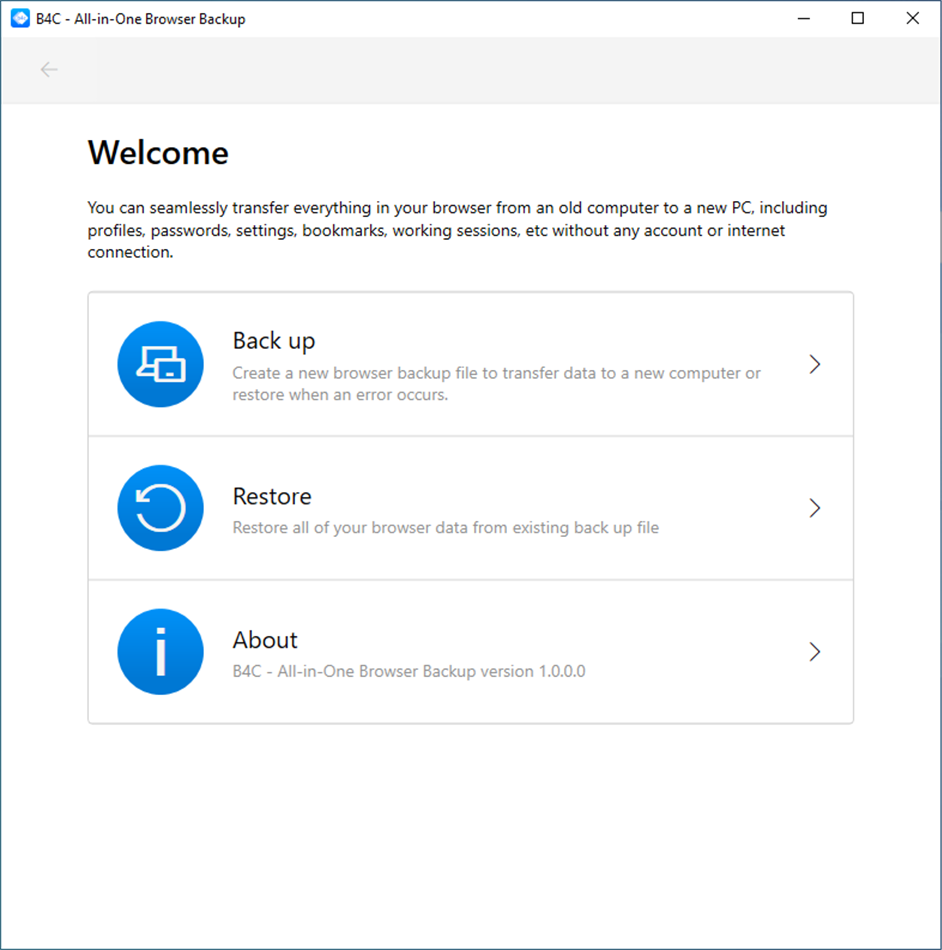Click the back navigation arrow

pyautogui.click(x=48, y=69)
